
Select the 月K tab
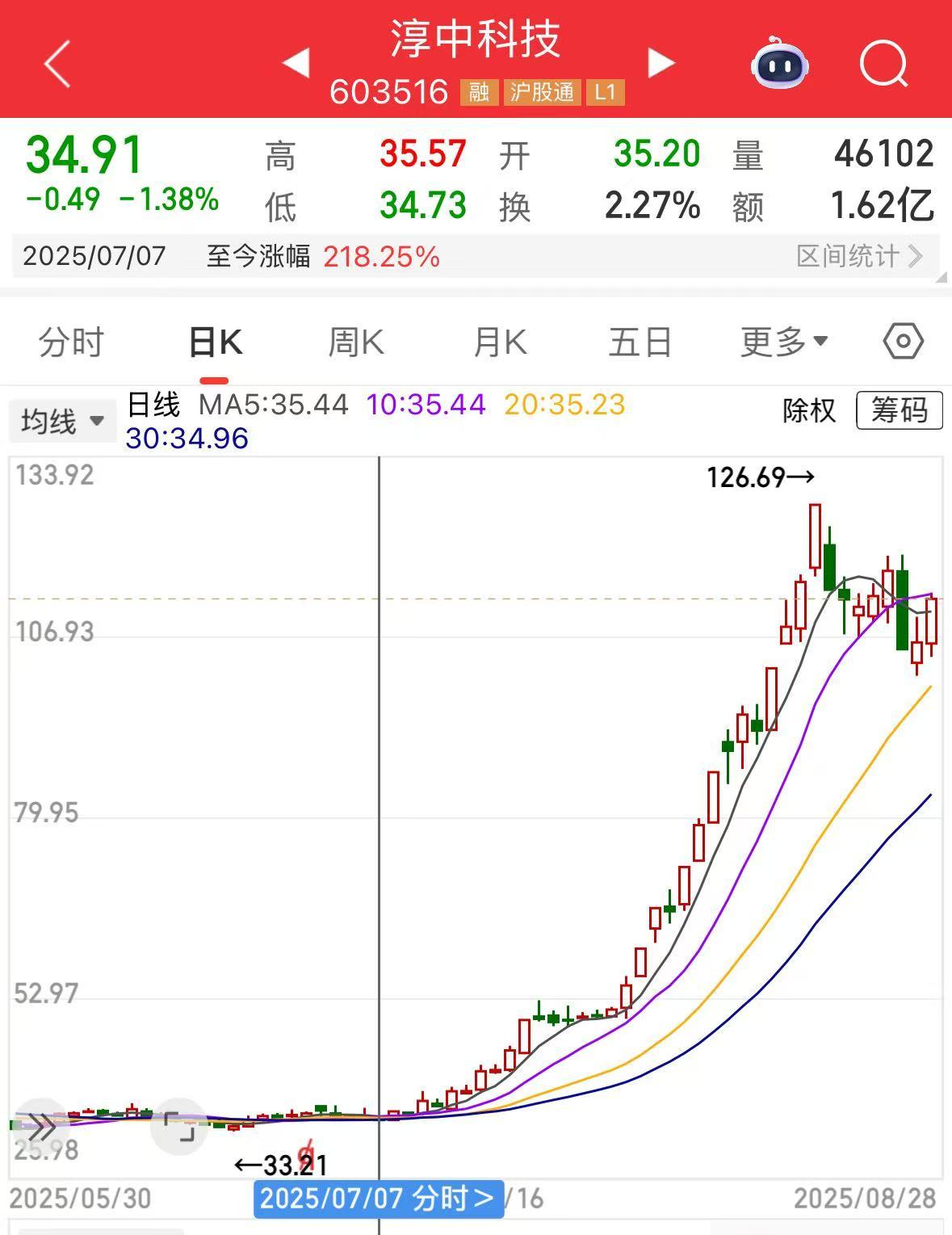click(500, 342)
